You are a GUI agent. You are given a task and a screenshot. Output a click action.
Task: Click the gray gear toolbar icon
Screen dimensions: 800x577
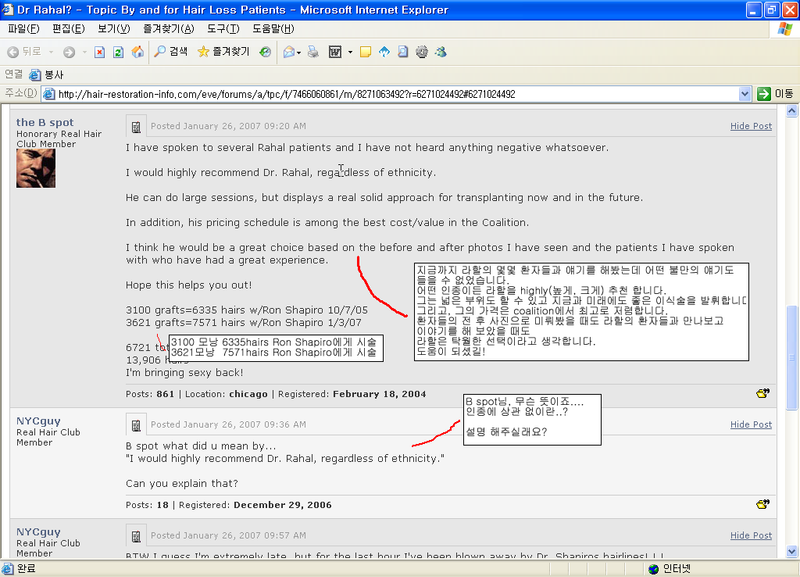click(x=421, y=52)
